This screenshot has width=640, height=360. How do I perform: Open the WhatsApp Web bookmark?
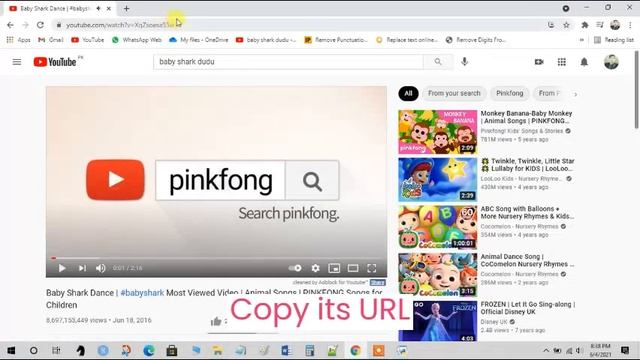pos(137,40)
